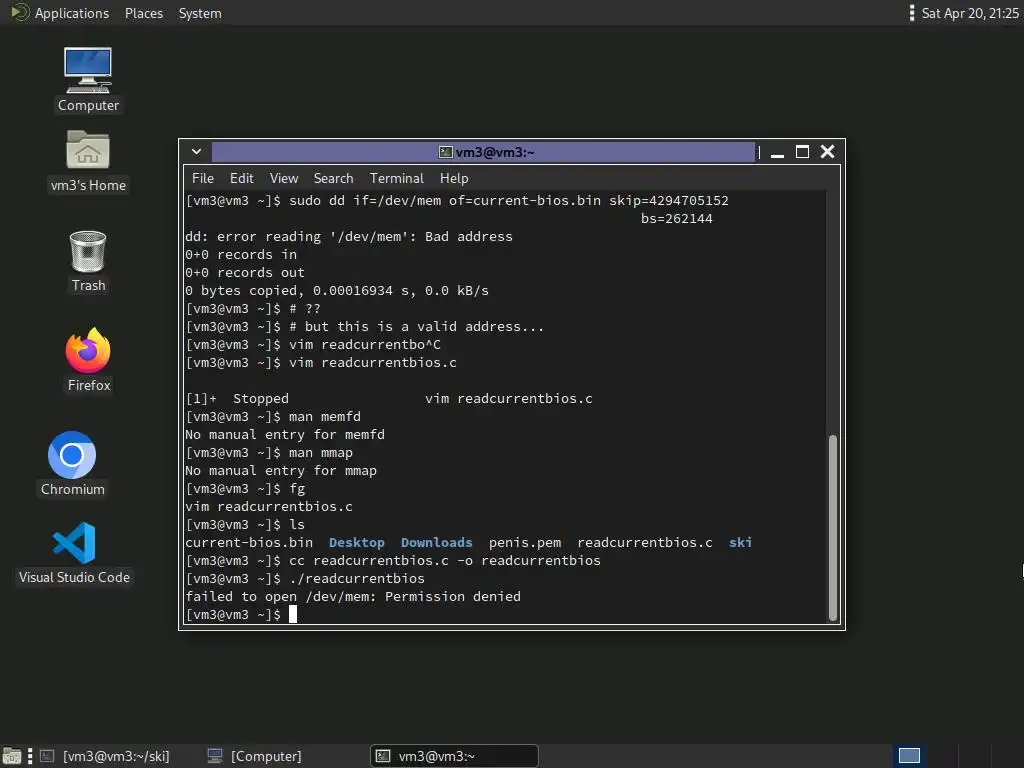
Task: Open the terminal Help menu
Action: coord(454,178)
